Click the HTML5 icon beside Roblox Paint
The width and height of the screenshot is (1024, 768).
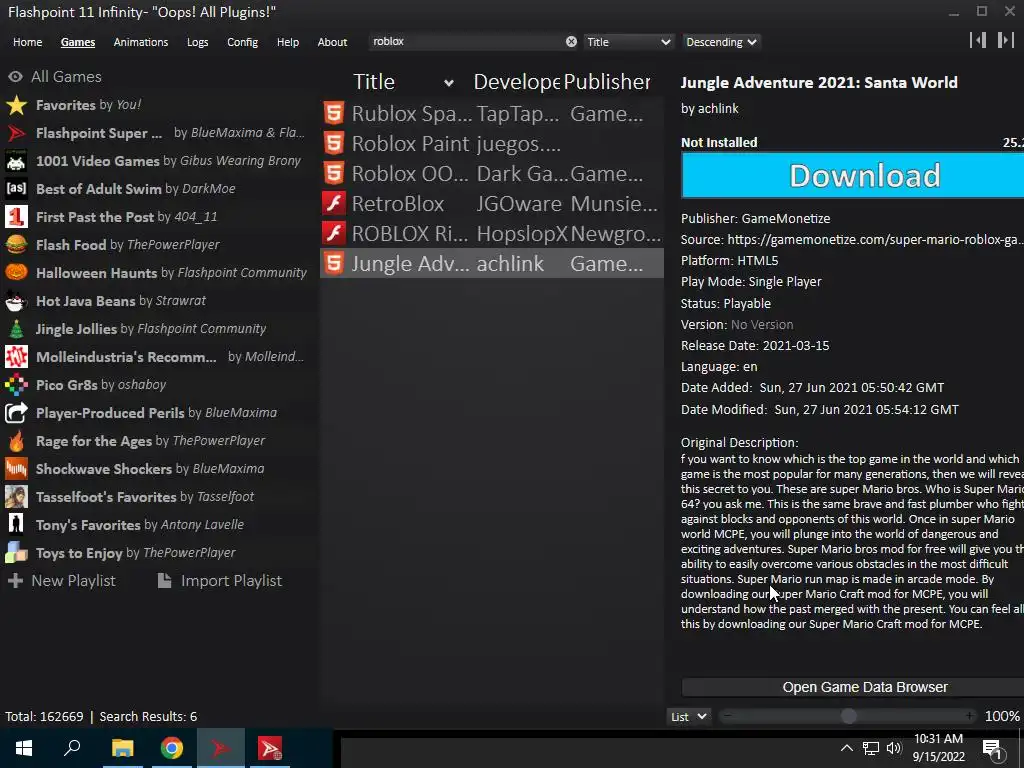tap(334, 143)
